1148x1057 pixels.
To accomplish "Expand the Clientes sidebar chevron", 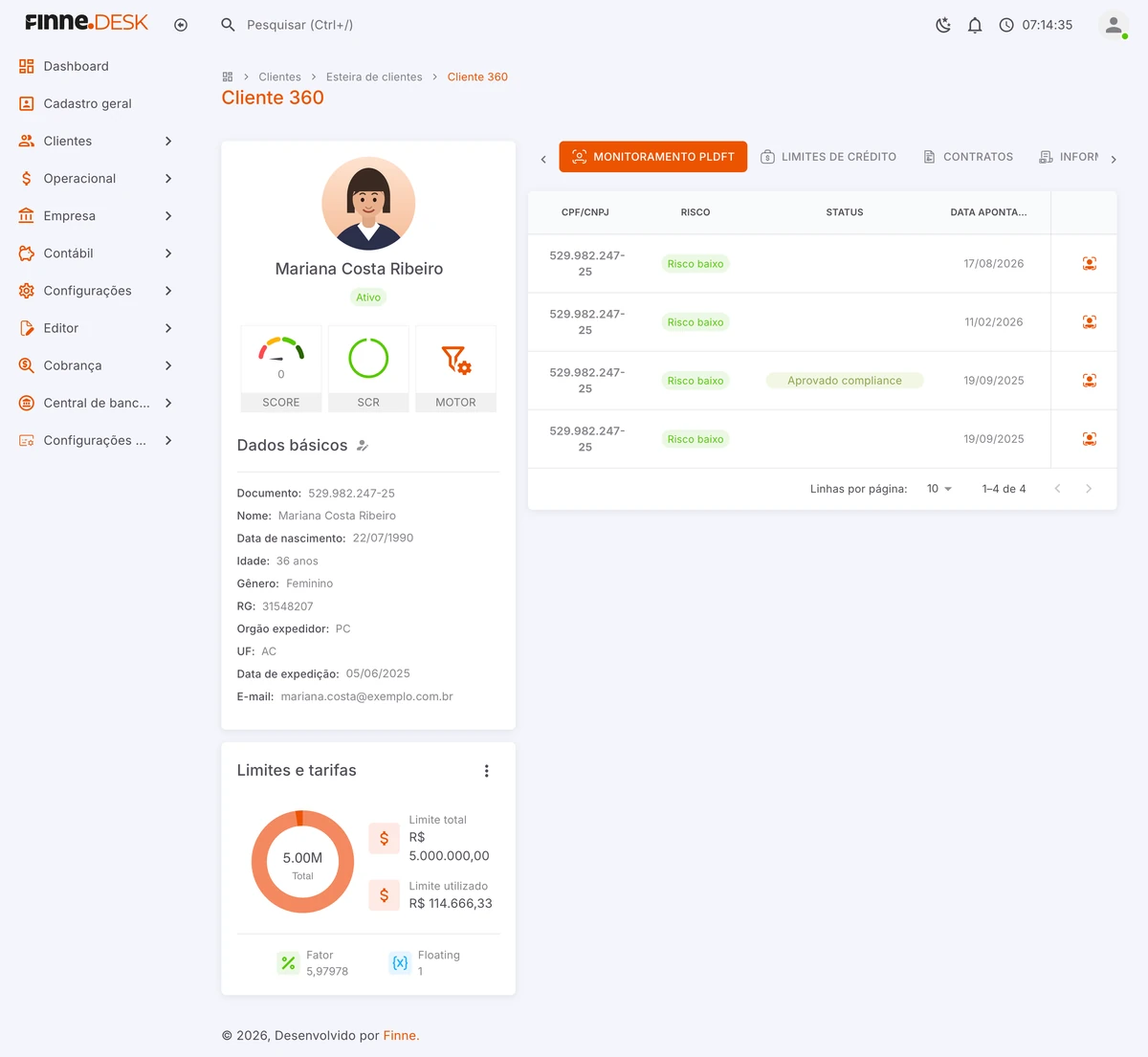I will 168,141.
